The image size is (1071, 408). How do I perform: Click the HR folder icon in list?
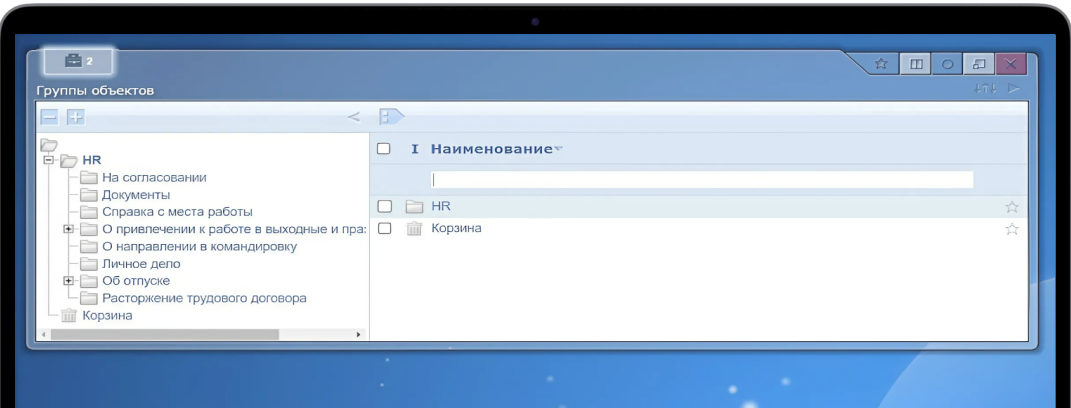click(415, 206)
